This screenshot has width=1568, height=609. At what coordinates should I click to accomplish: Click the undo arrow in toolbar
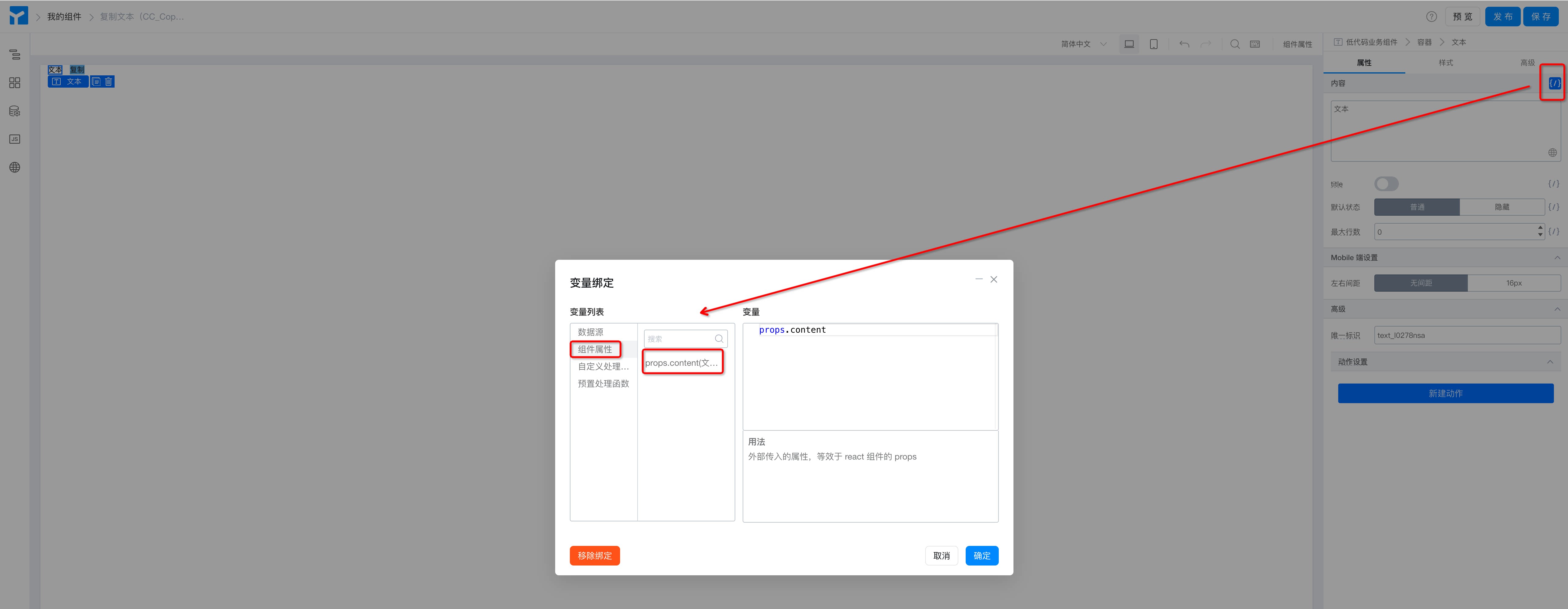(1184, 44)
